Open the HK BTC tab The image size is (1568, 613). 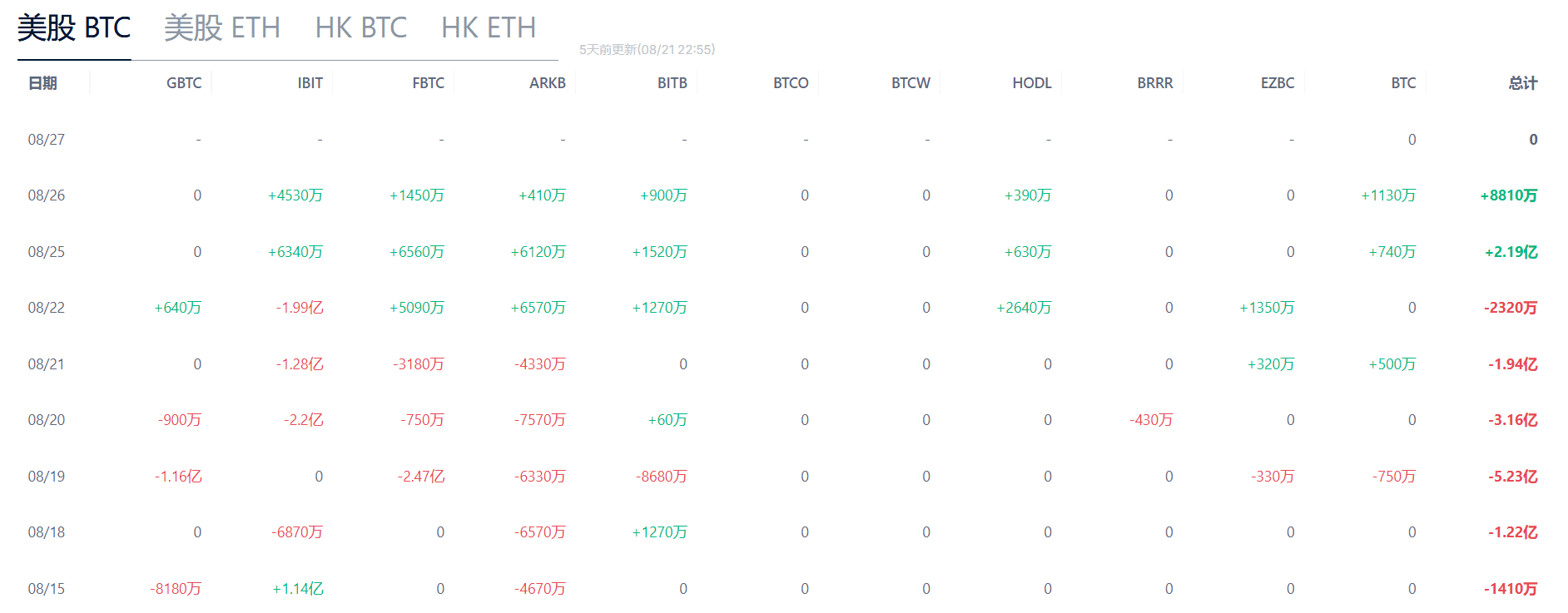(360, 28)
